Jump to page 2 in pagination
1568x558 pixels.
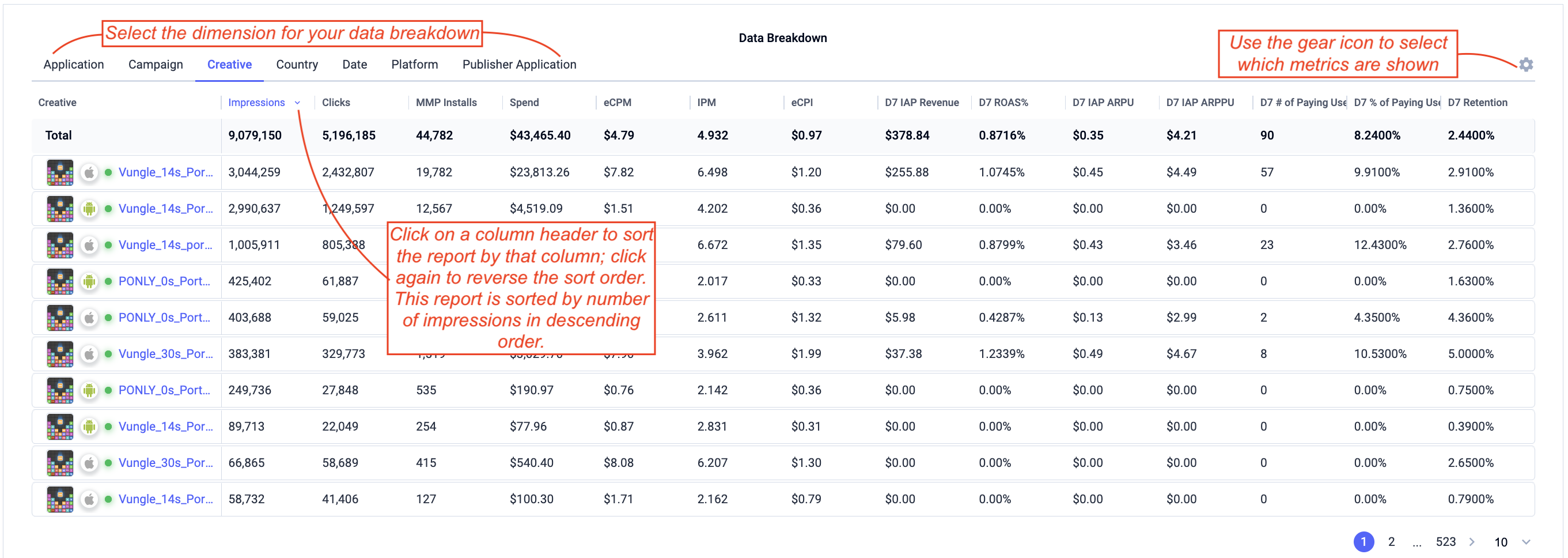pyautogui.click(x=1391, y=541)
